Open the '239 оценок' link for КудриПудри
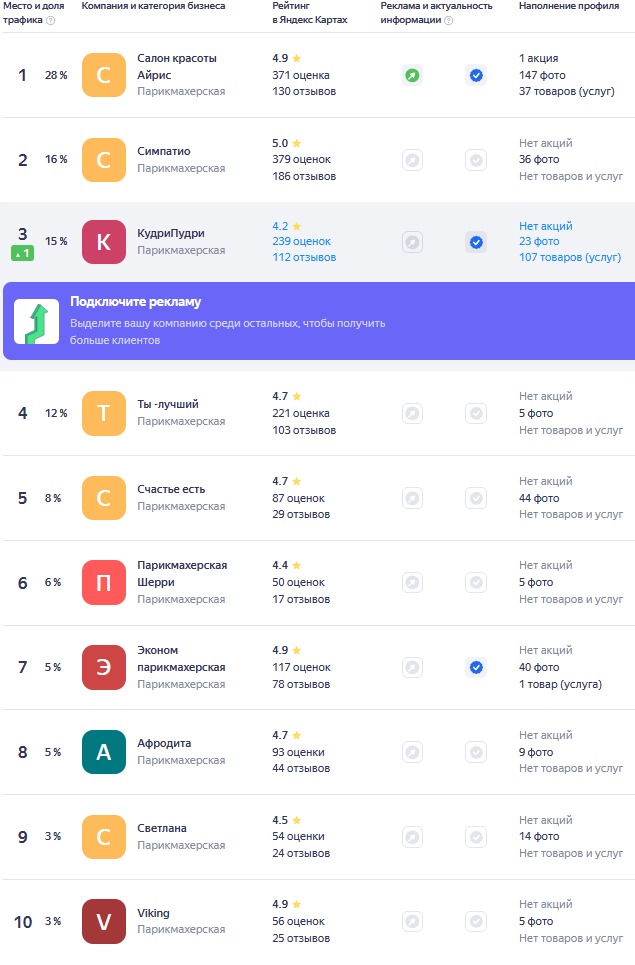635x965 pixels. pos(302,241)
